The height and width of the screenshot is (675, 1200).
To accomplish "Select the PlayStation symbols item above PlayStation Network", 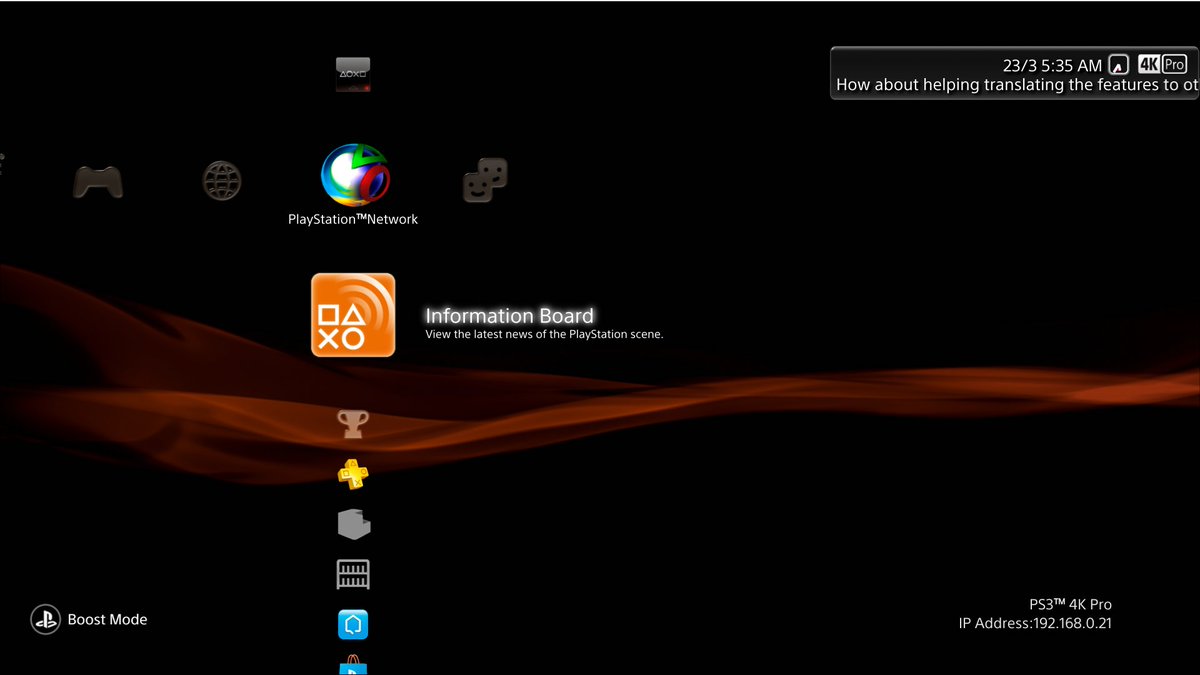I will pos(353,75).
